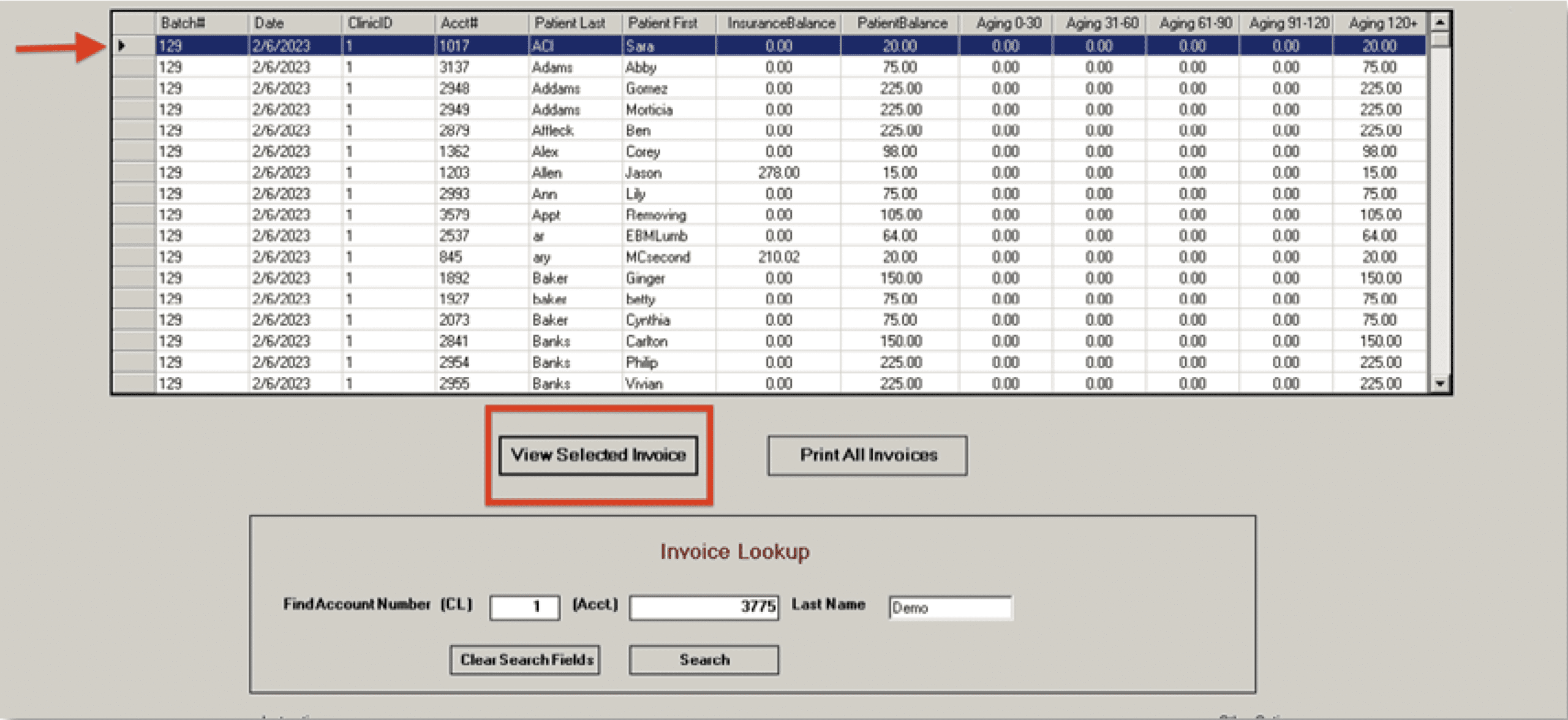The image size is (1568, 720).
Task: Click the Acct# column header
Action: click(x=459, y=23)
